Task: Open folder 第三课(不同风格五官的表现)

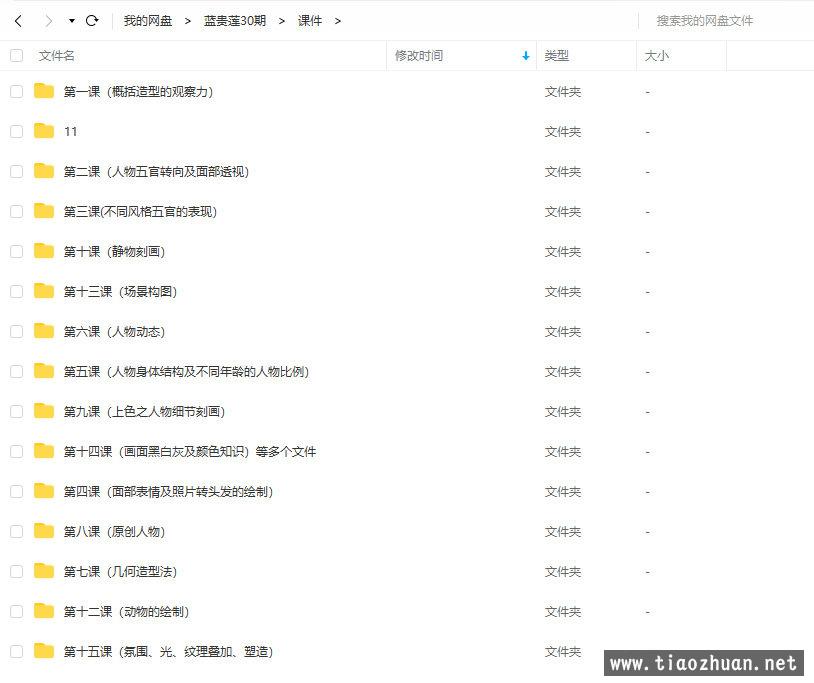Action: tap(140, 211)
